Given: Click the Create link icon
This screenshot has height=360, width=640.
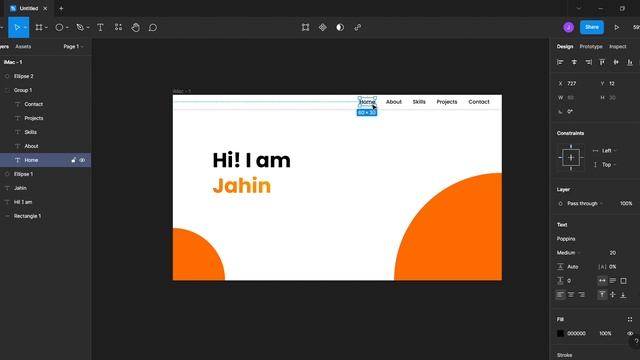Looking at the screenshot, I should 358,27.
